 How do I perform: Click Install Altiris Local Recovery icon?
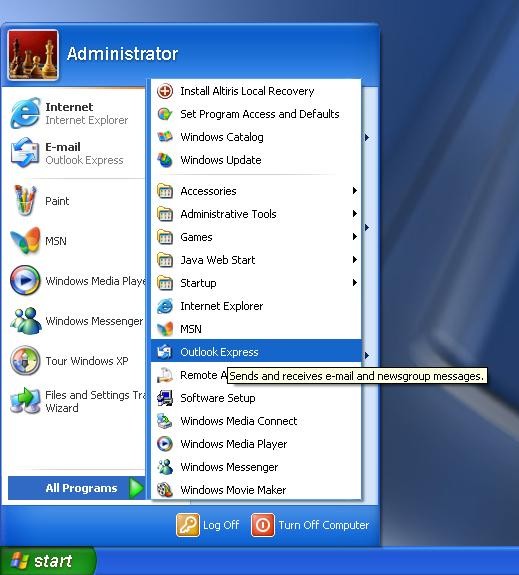(165, 91)
